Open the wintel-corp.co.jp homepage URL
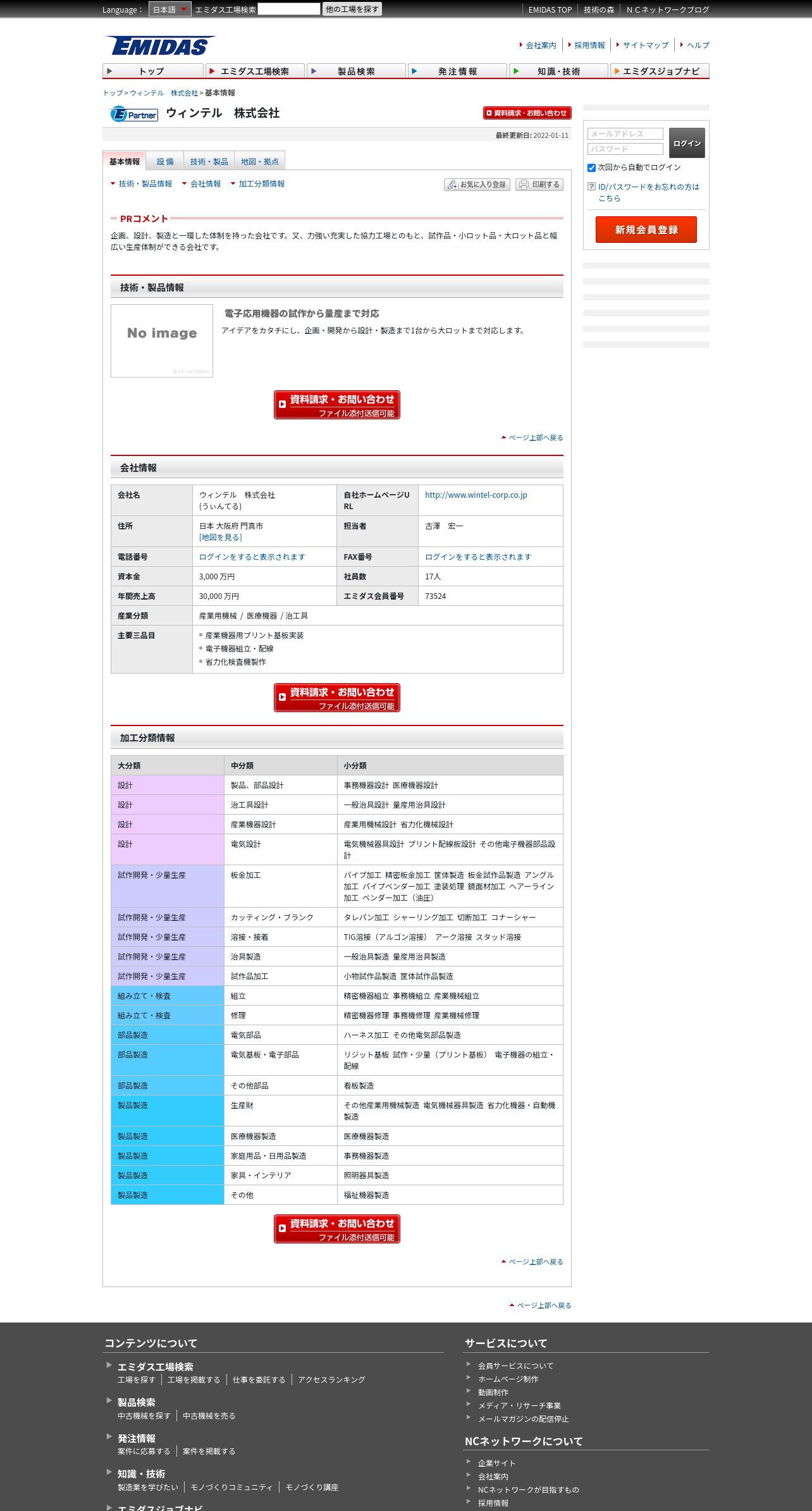Viewport: 812px width, 1511px height. pyautogui.click(x=476, y=495)
